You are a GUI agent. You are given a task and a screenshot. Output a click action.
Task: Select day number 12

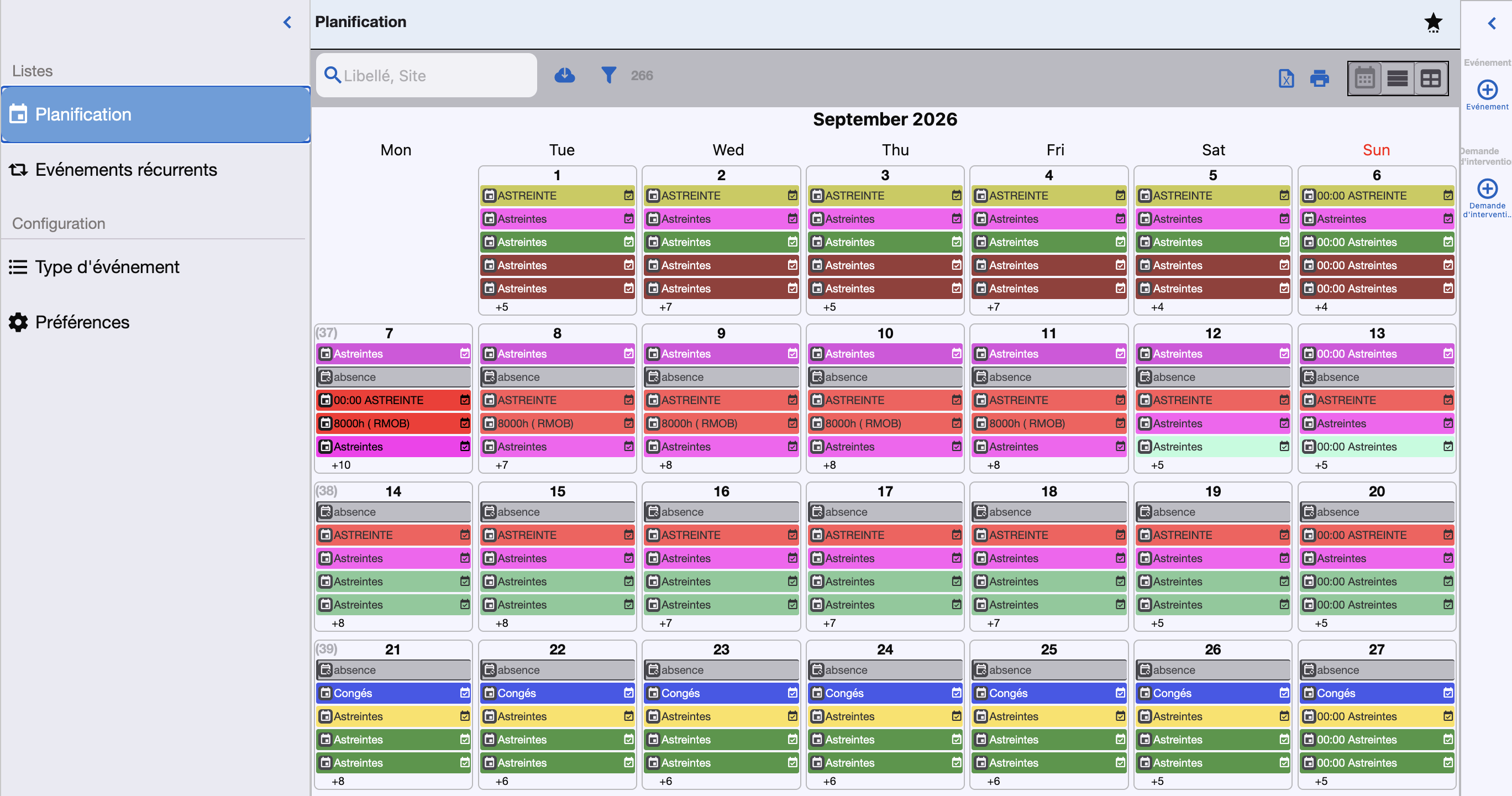pos(1212,333)
